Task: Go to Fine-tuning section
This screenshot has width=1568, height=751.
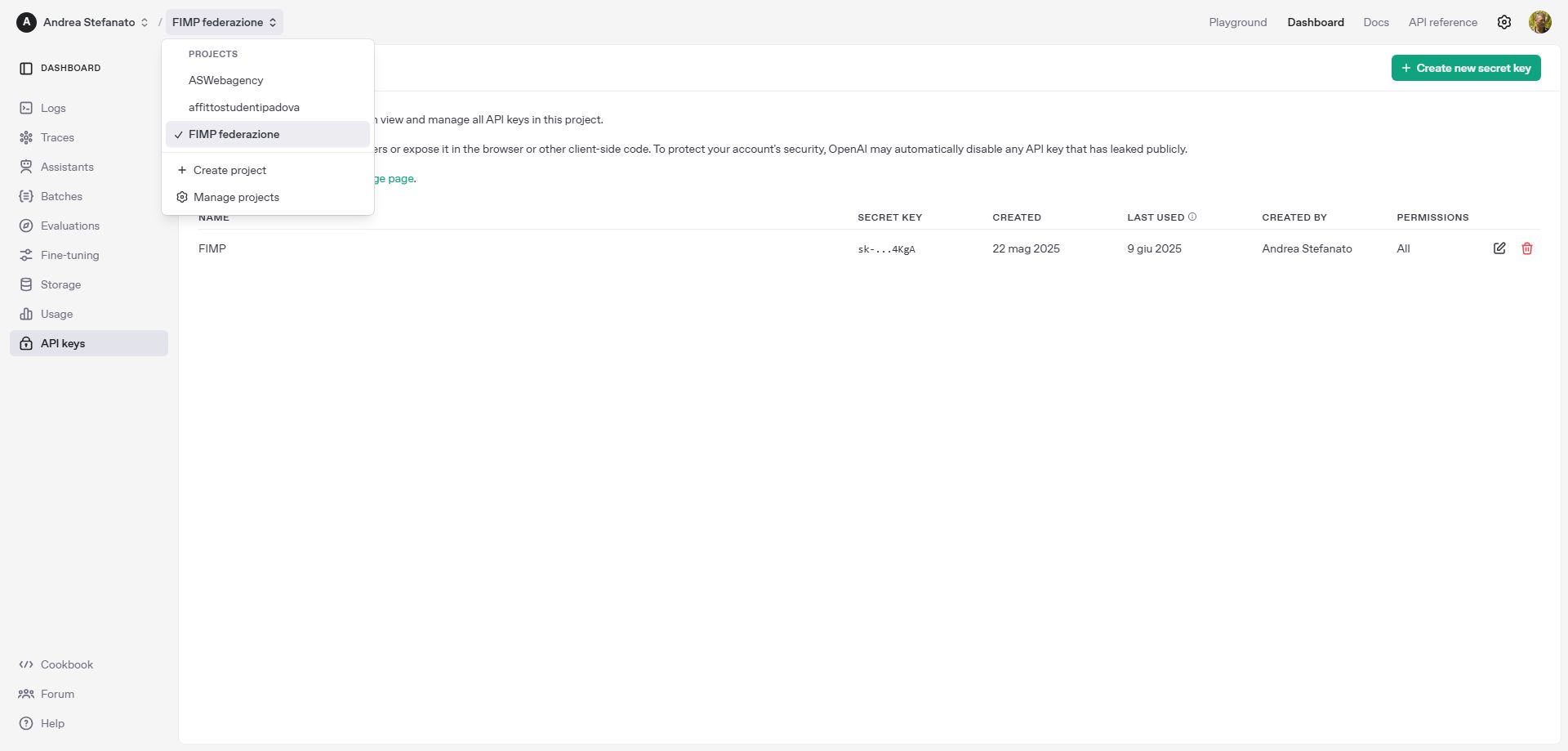Action: click(x=69, y=255)
